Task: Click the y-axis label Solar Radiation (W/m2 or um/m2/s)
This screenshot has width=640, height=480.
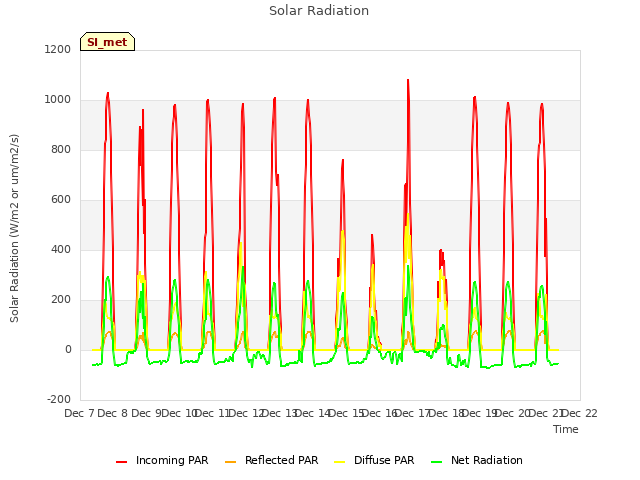Action: [x=14, y=228]
